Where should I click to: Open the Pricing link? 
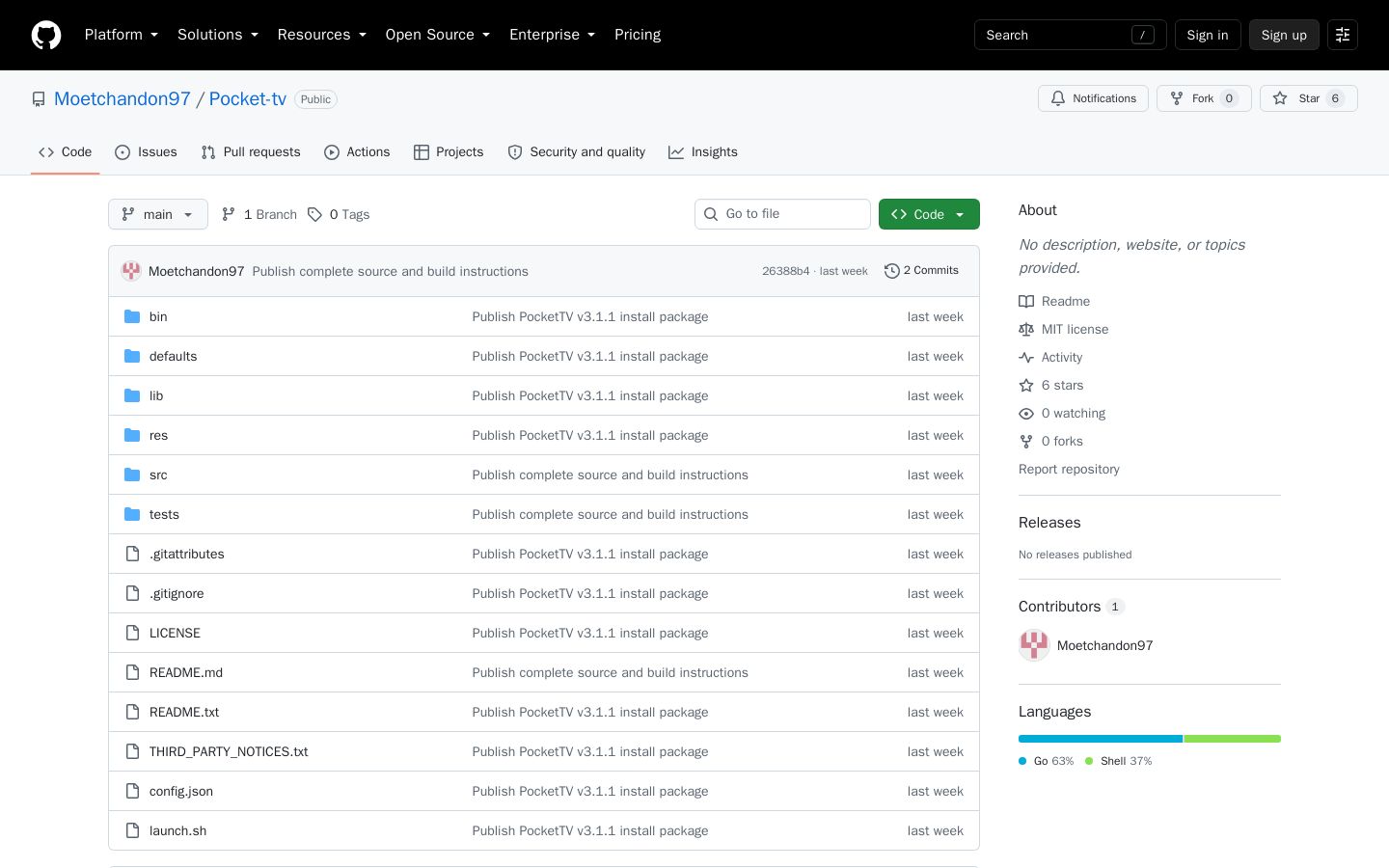[638, 35]
